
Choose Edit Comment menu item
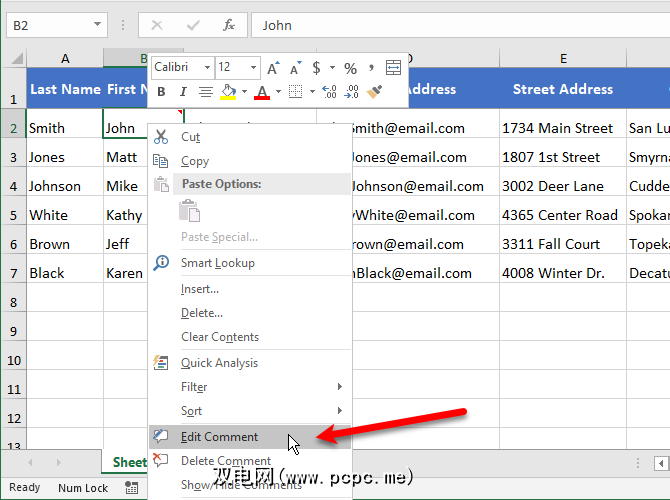click(x=250, y=437)
